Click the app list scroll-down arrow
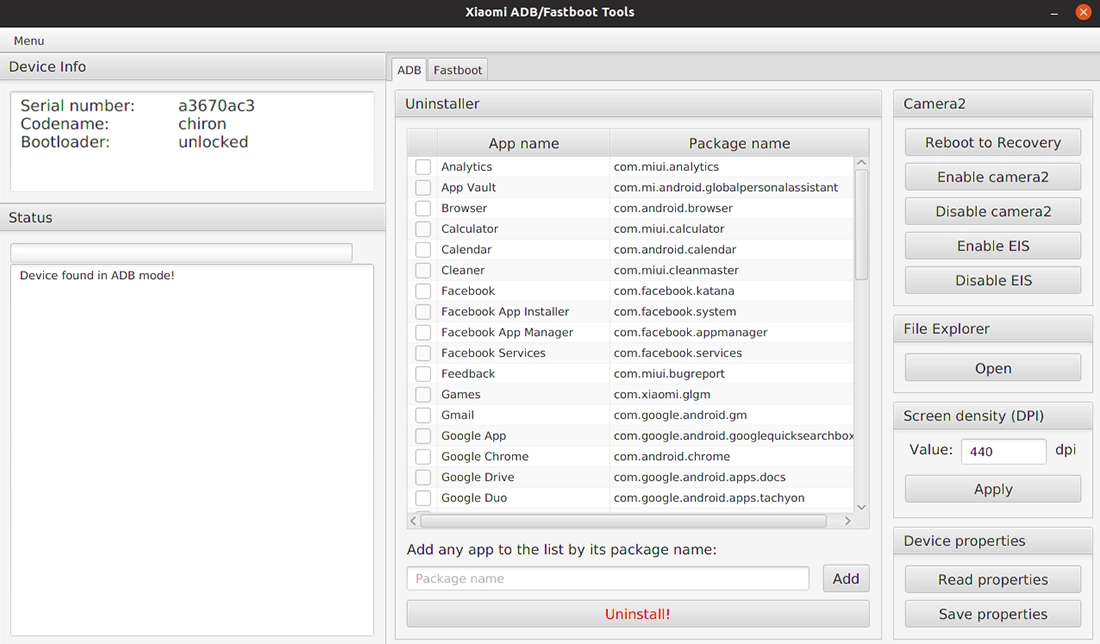 [862, 507]
